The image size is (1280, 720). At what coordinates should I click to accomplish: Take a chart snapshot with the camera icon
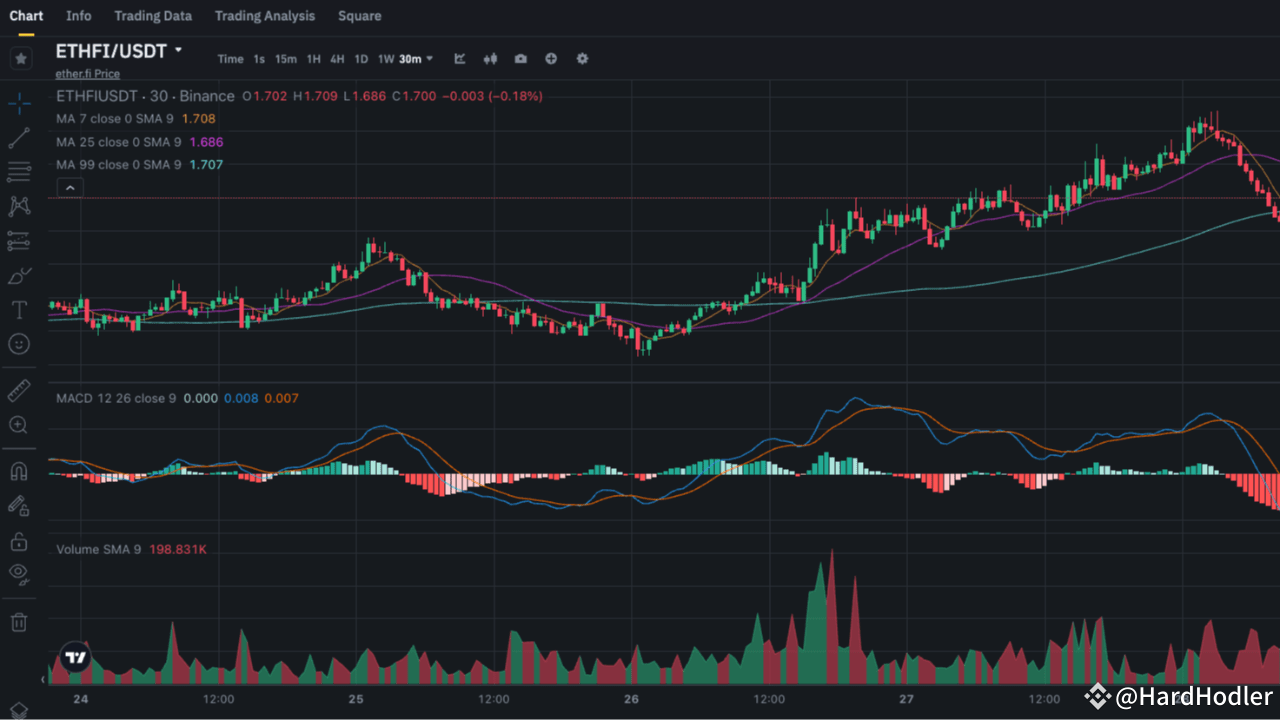[x=520, y=59]
